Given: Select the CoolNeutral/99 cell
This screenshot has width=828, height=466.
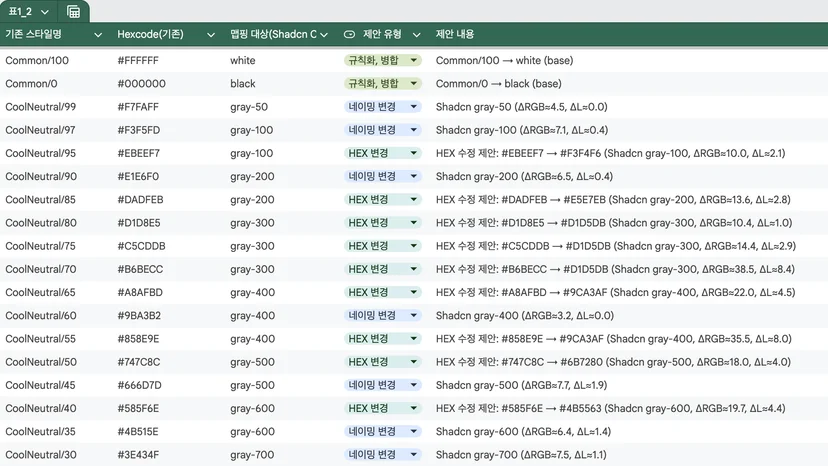Looking at the screenshot, I should [41, 107].
